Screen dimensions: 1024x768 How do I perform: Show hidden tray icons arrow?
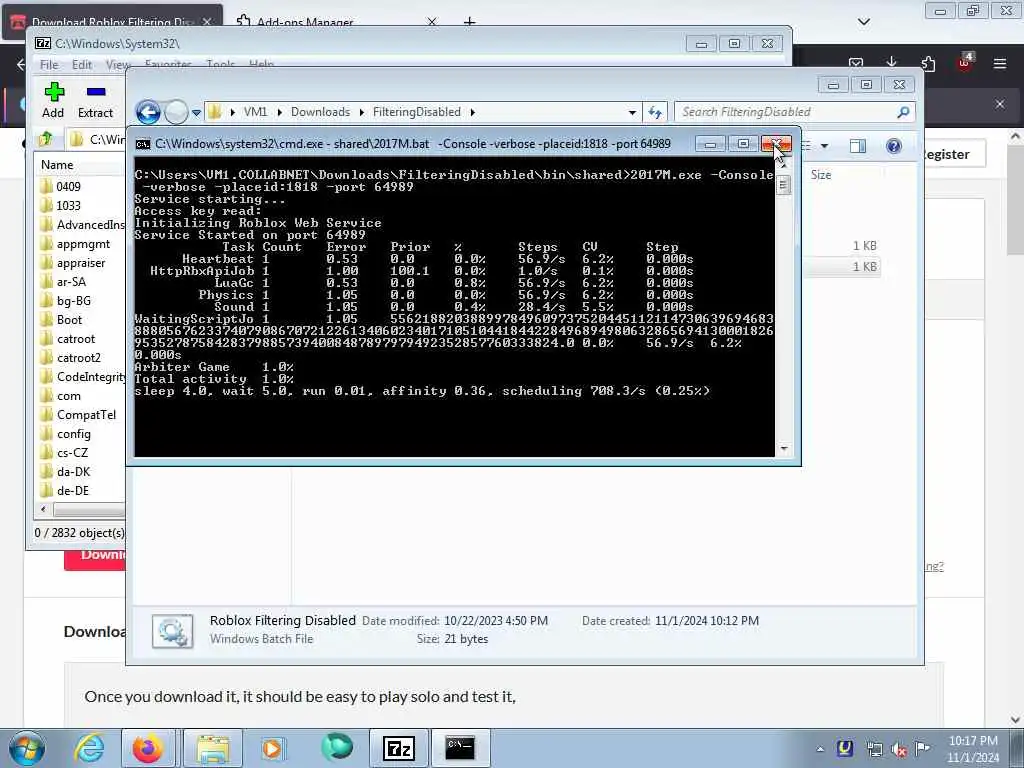pos(820,749)
